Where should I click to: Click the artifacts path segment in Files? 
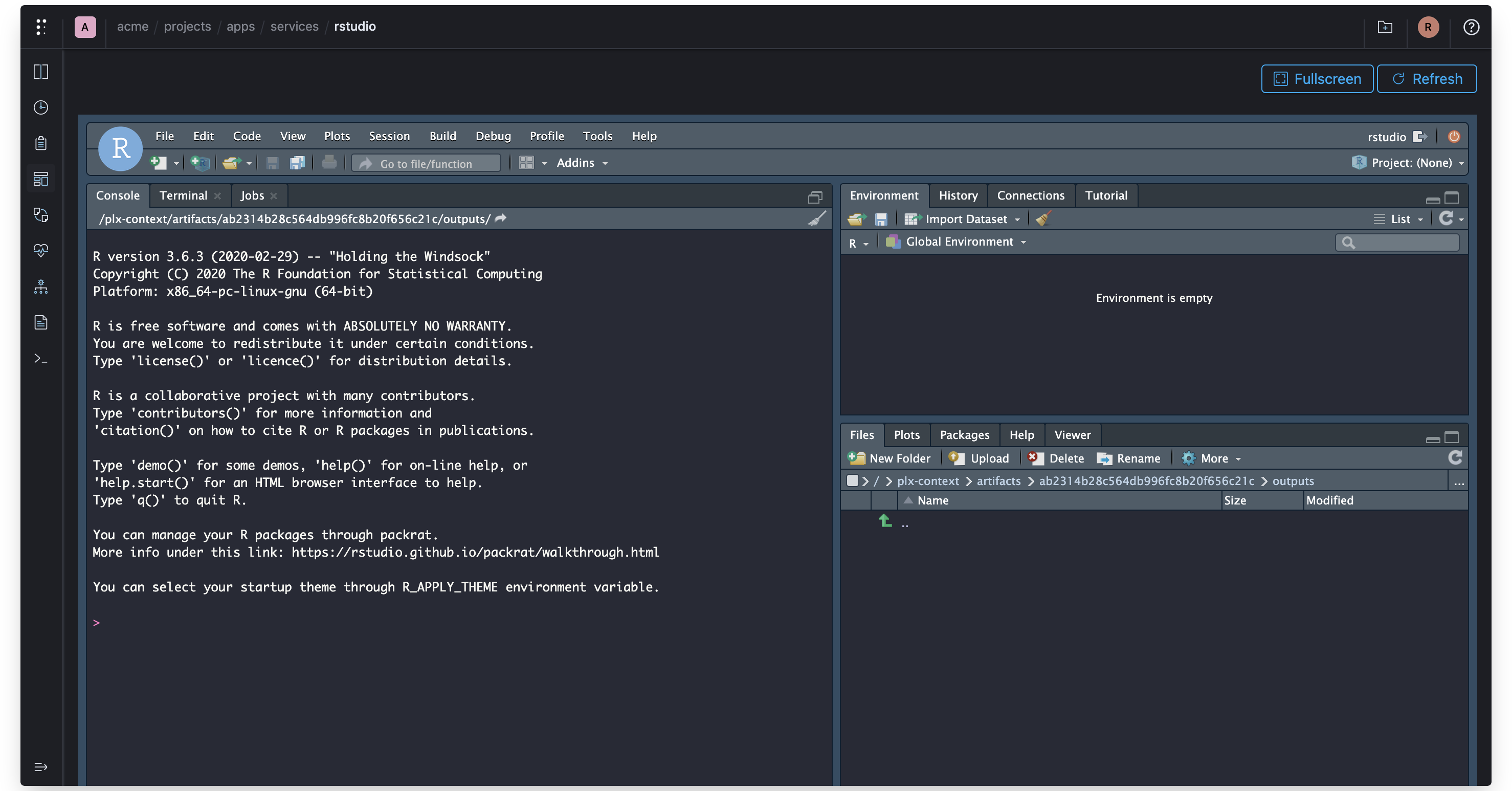point(998,481)
